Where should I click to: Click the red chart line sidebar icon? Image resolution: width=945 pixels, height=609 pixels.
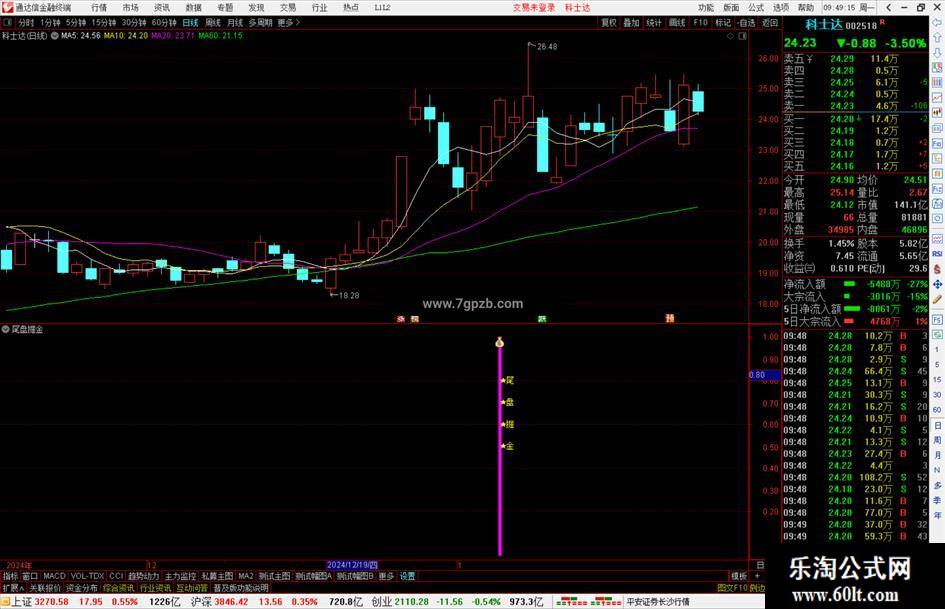(x=937, y=98)
